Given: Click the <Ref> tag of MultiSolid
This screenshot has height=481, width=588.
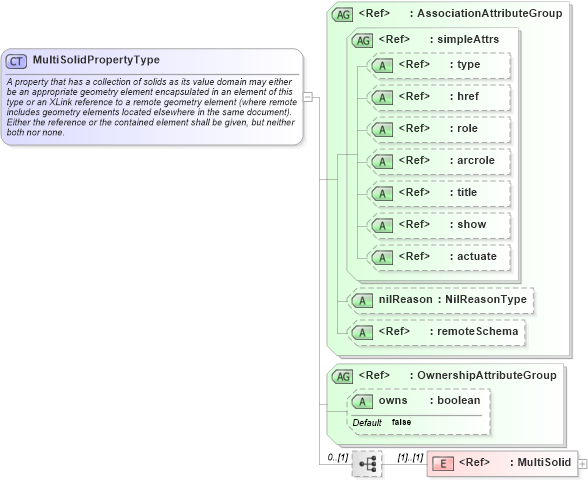Looking at the screenshot, I should coord(474,462).
